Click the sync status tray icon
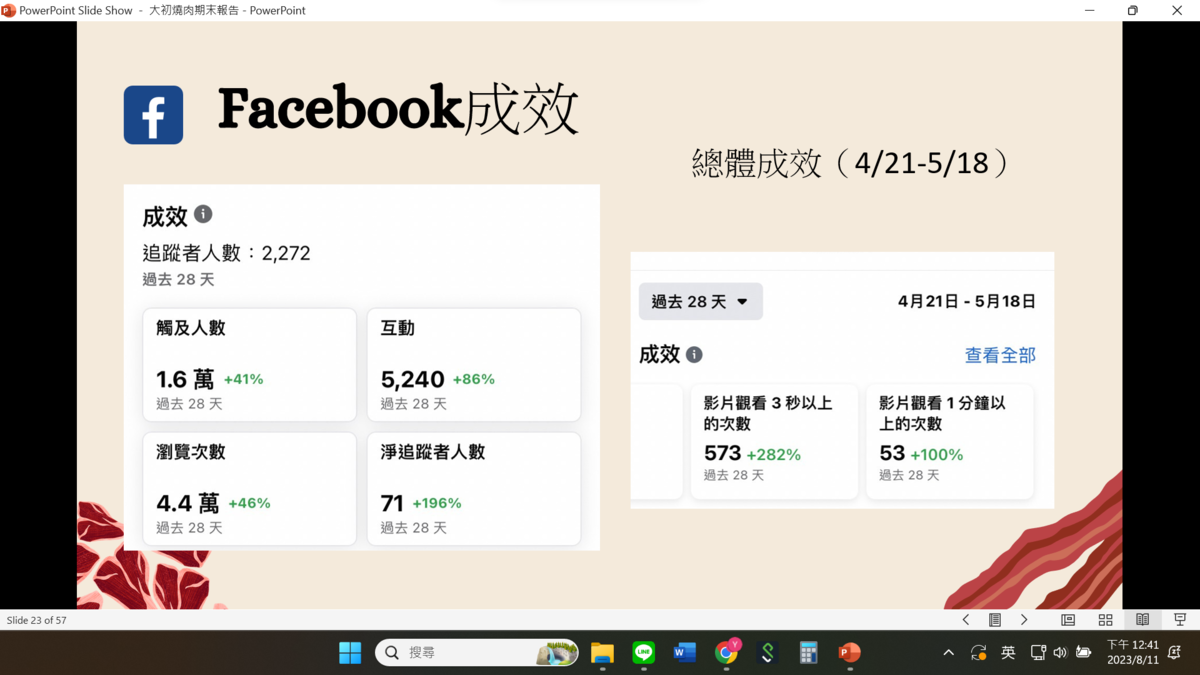The width and height of the screenshot is (1200, 675). (979, 653)
